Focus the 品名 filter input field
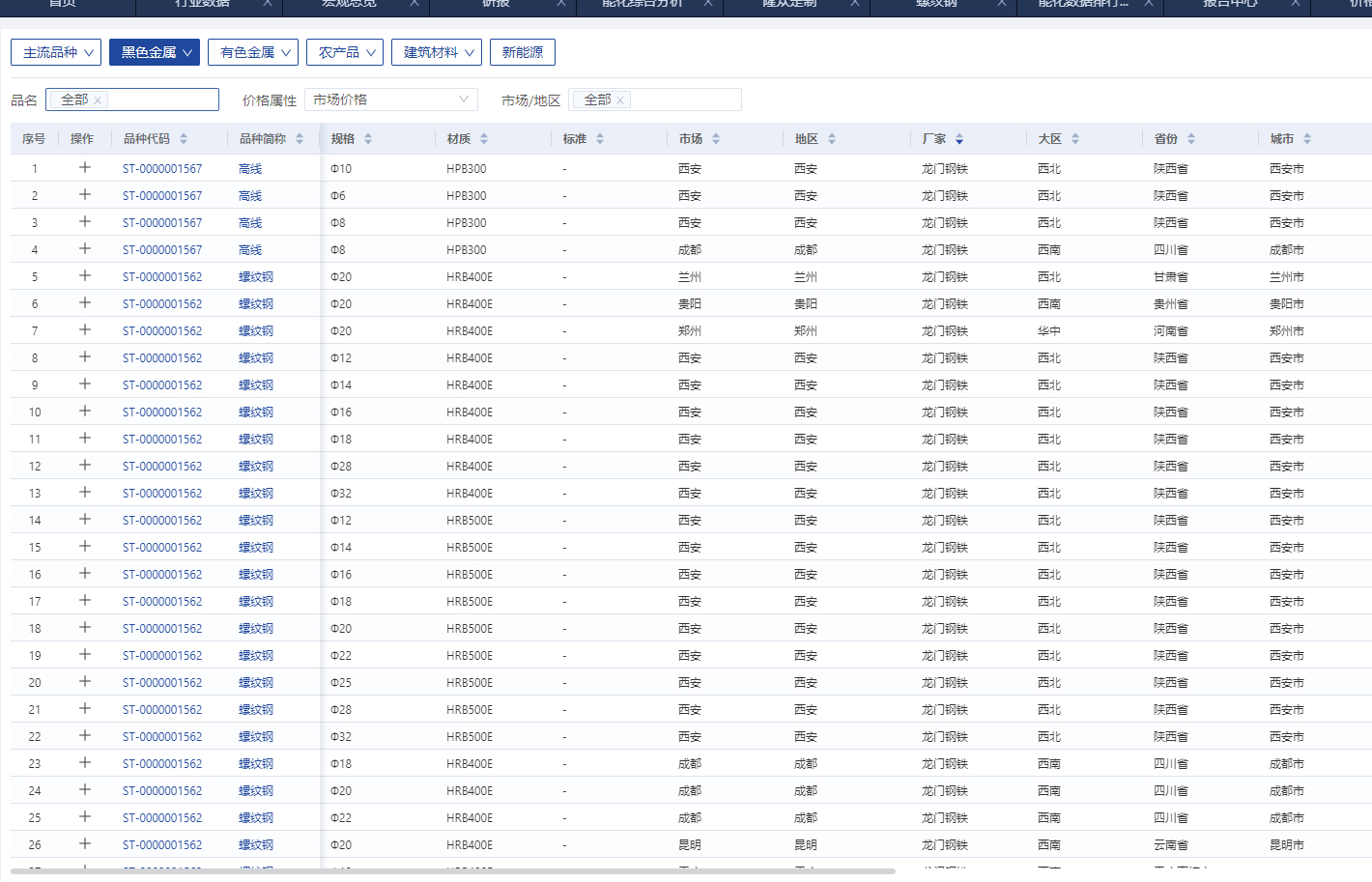Image resolution: width=1372 pixels, height=882 pixels. tap(132, 100)
